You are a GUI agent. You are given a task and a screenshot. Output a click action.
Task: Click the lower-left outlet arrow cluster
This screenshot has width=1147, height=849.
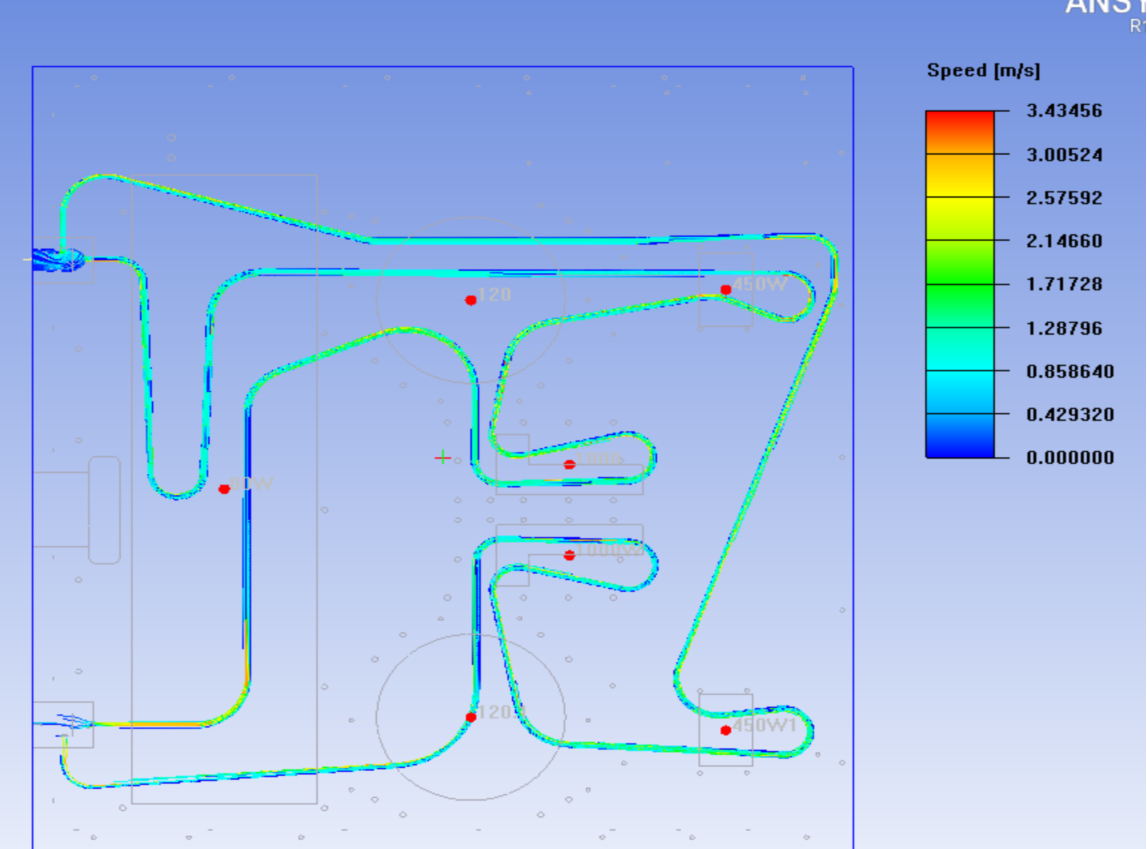70,720
